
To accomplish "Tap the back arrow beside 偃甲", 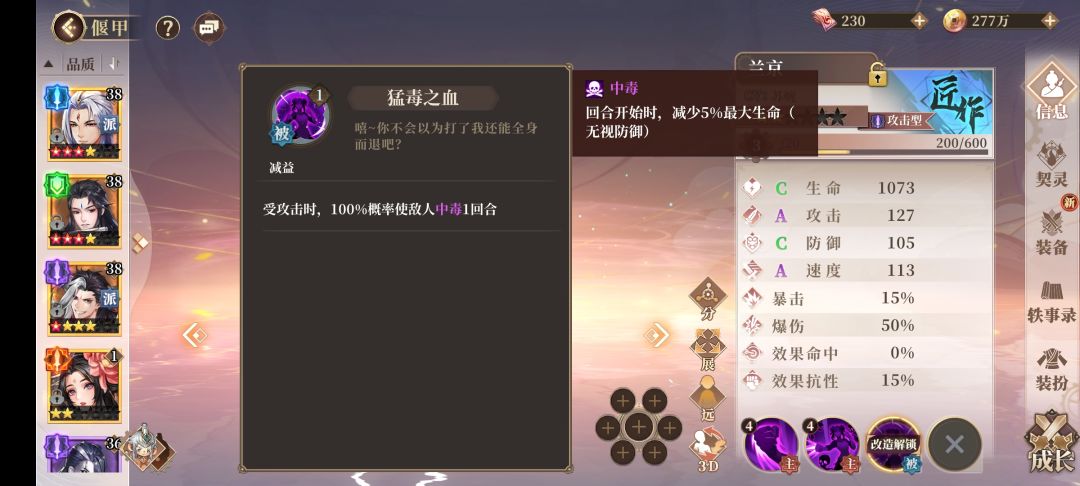I will click(69, 28).
